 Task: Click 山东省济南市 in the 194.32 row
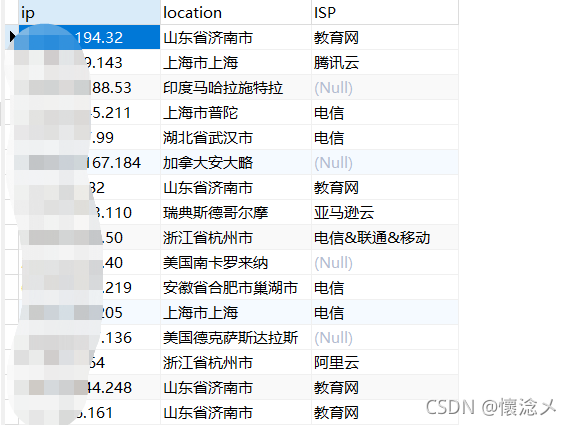pyautogui.click(x=208, y=37)
